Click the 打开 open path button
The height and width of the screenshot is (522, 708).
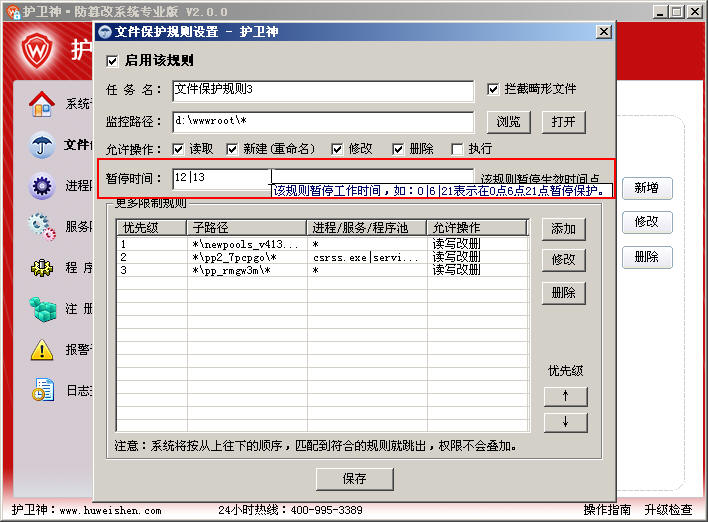click(x=564, y=122)
